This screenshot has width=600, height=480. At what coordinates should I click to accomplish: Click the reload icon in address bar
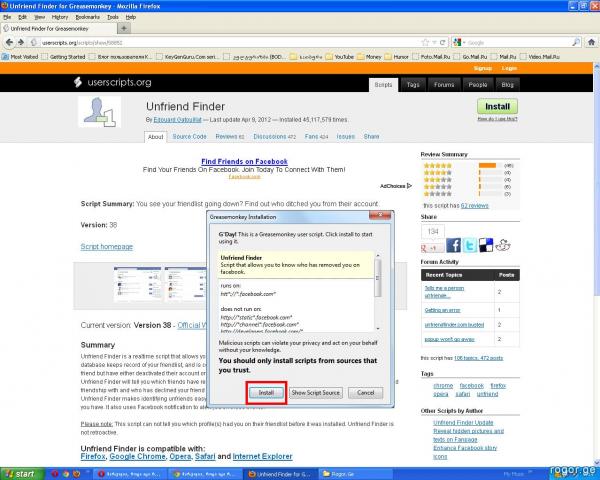(442, 42)
